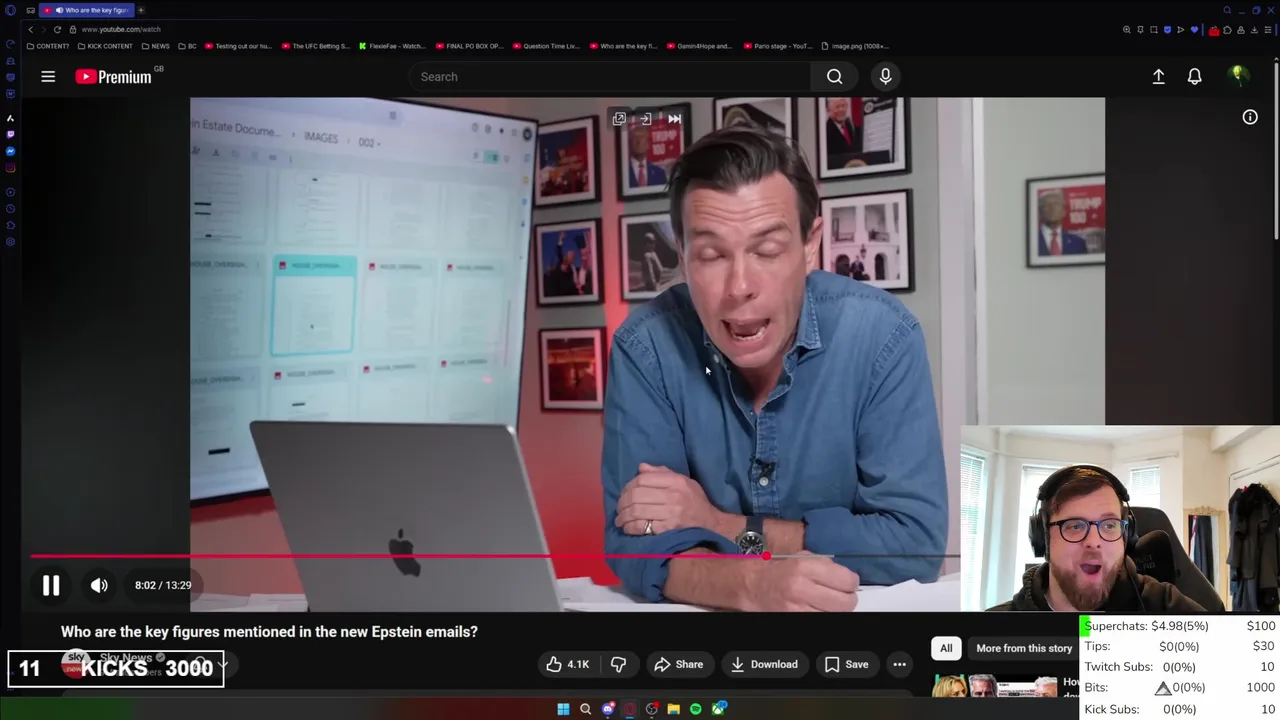Open Testing out our hu... bookmark
The image size is (1280, 720).
pos(238,46)
